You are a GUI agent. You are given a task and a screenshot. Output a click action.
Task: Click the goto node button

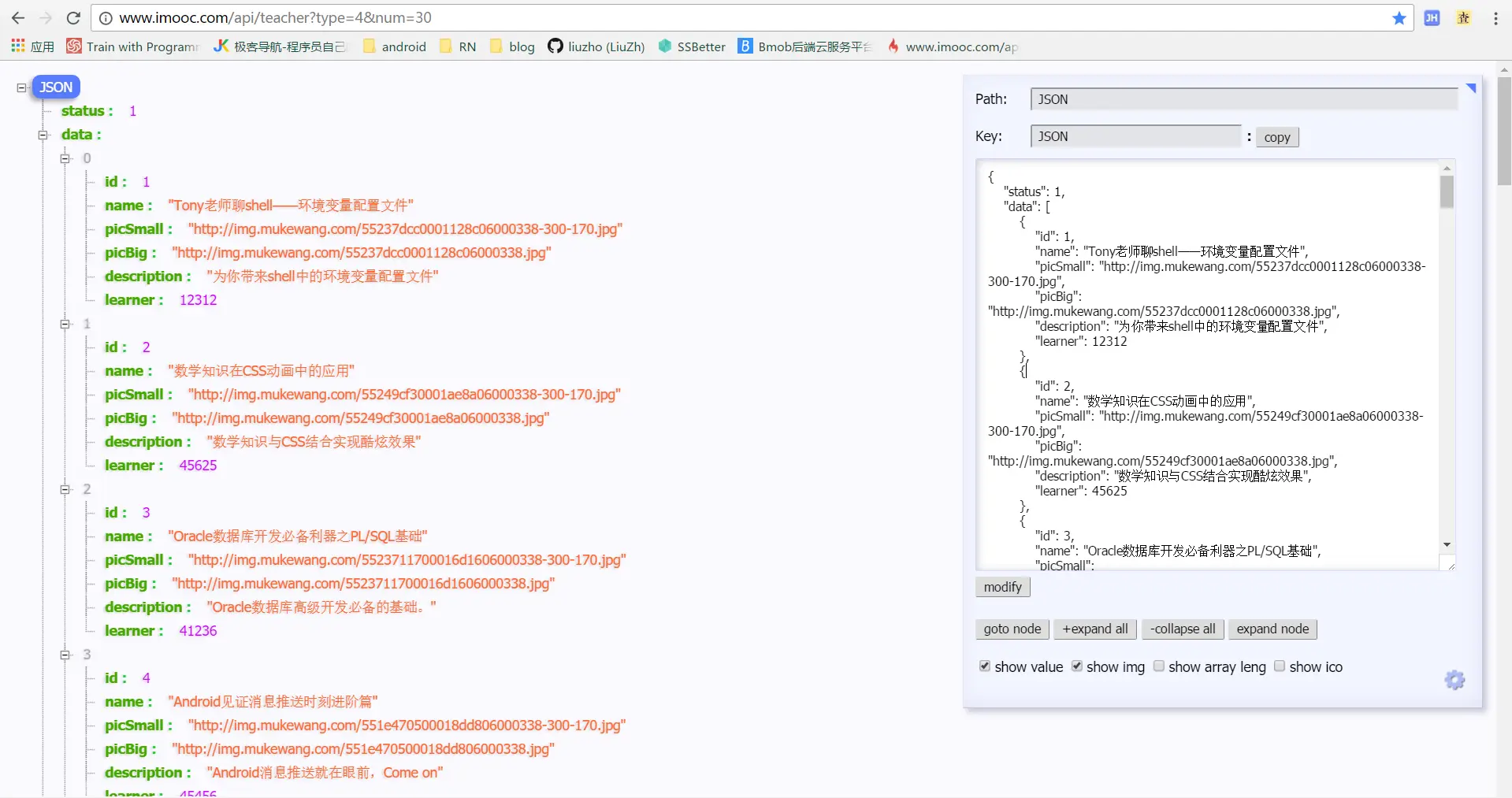click(1012, 629)
